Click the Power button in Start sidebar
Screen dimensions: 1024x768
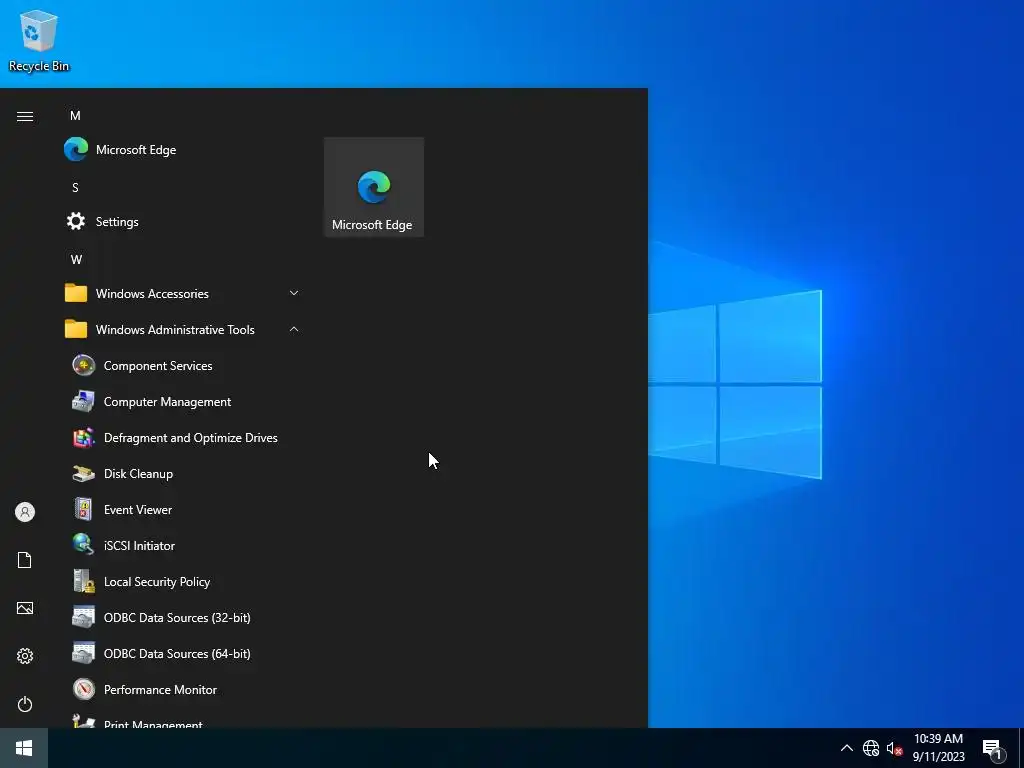(x=25, y=704)
